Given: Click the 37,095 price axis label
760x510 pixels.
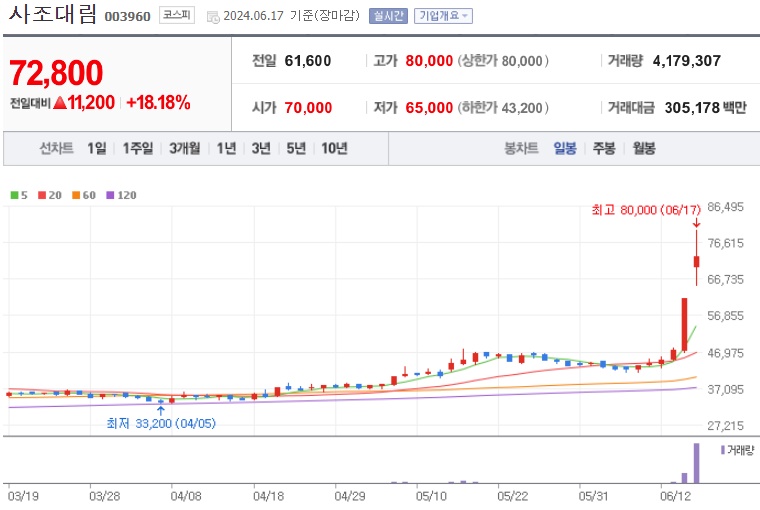Looking at the screenshot, I should 725,389.
